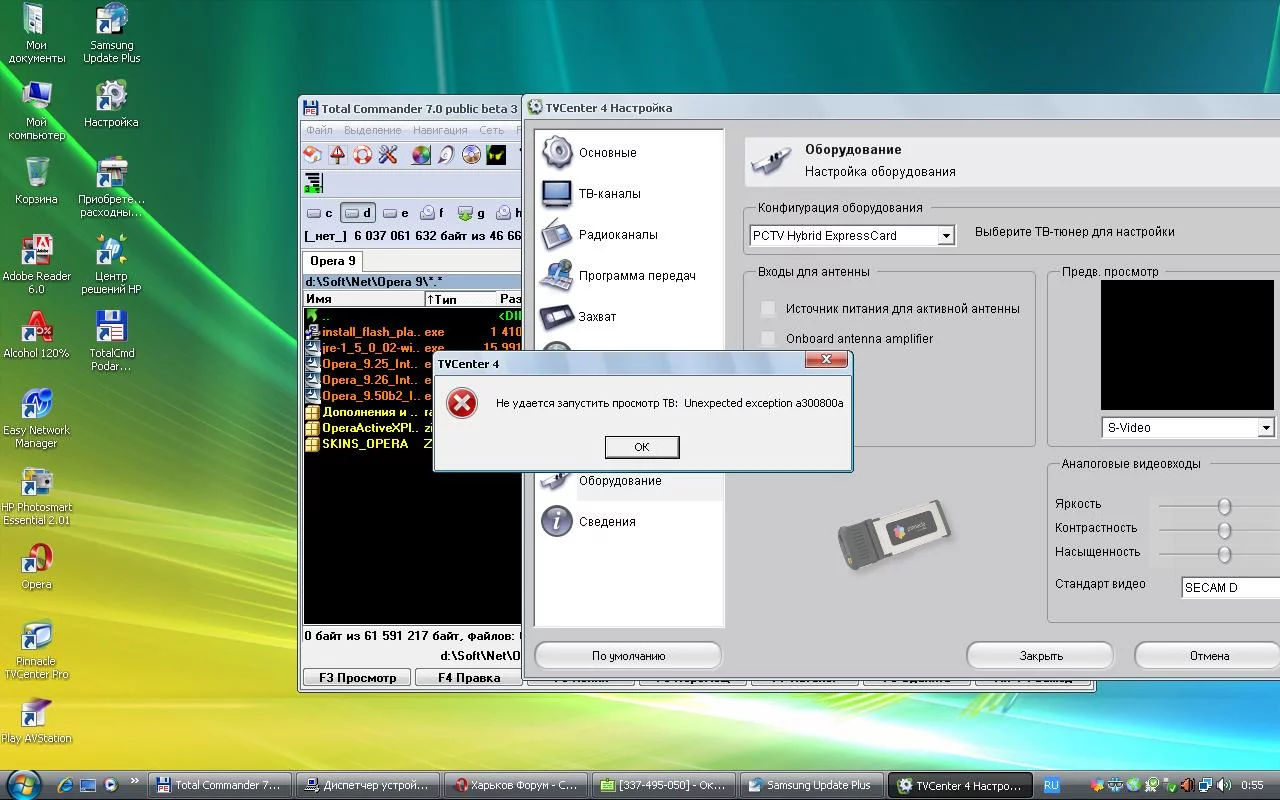Open Alcohol 120% desktop icon
Viewport: 1280px width, 800px height.
36,336
